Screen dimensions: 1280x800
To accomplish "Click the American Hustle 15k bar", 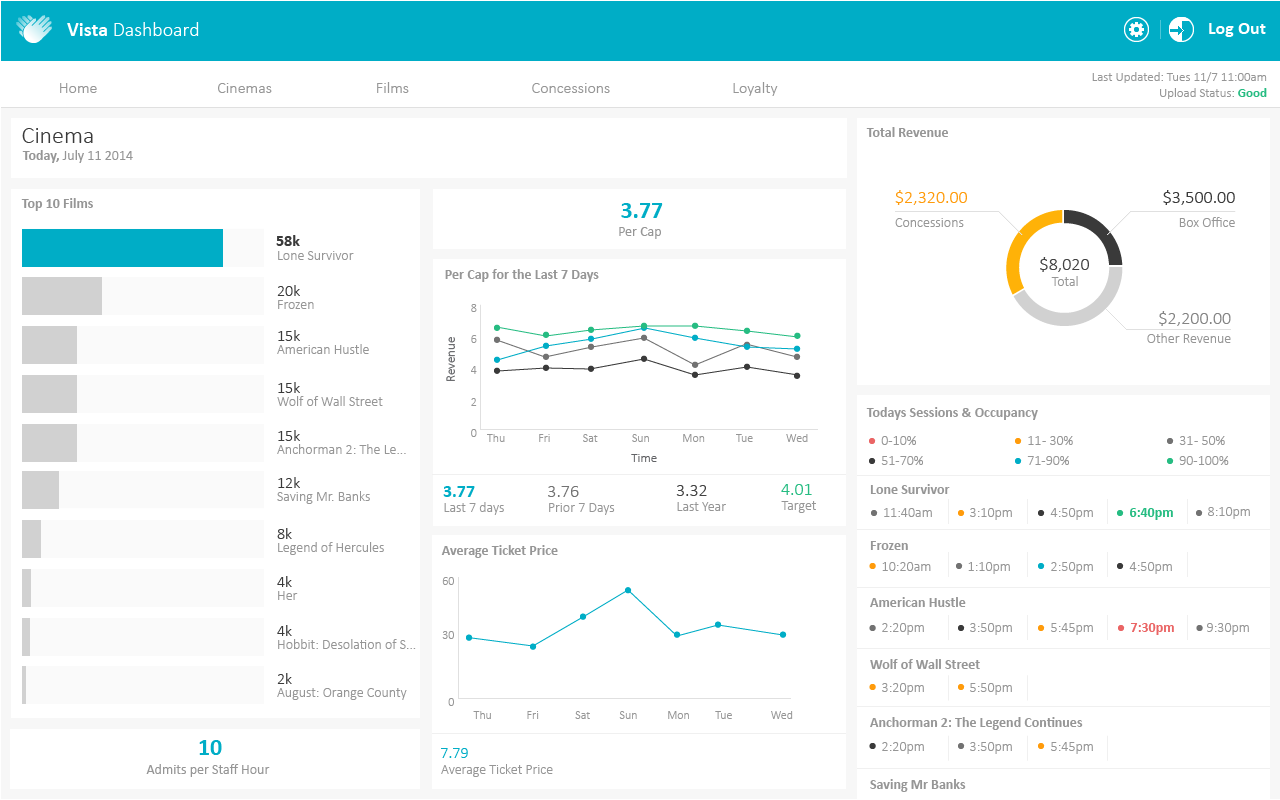I will (x=49, y=345).
